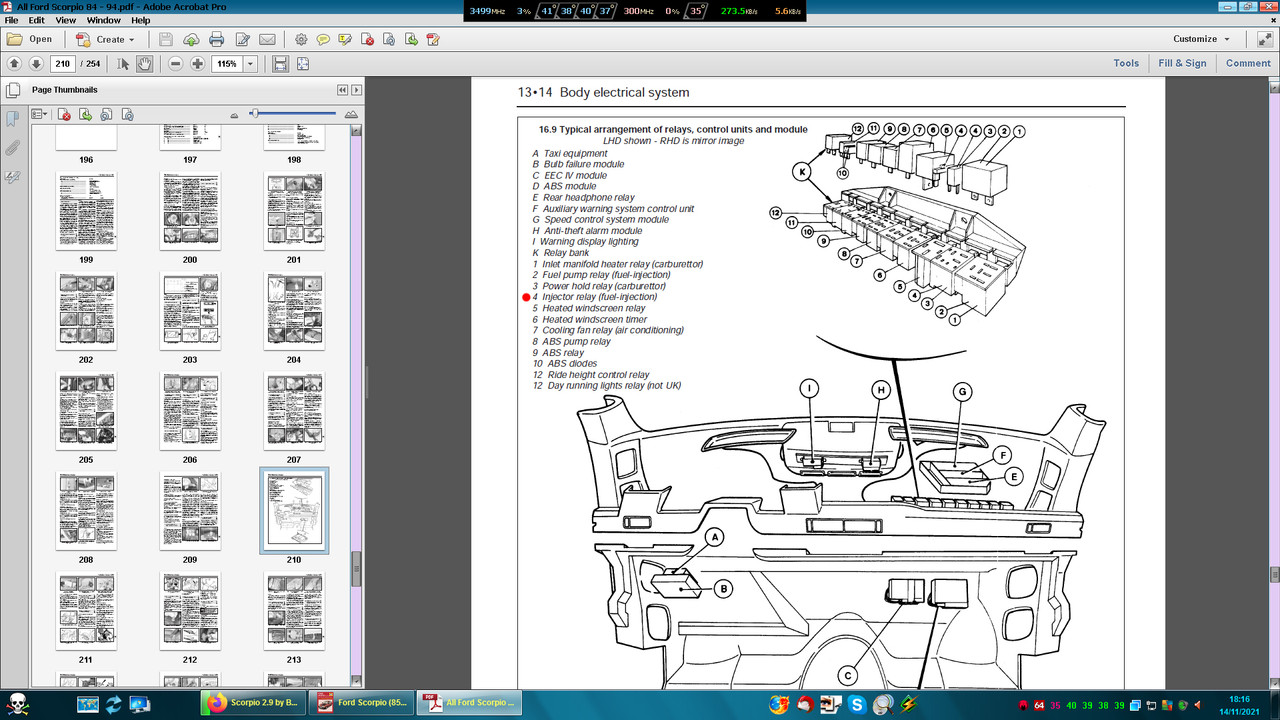Image resolution: width=1280 pixels, height=720 pixels.
Task: Click the cloud upload icon in toolbar
Action: click(x=191, y=39)
